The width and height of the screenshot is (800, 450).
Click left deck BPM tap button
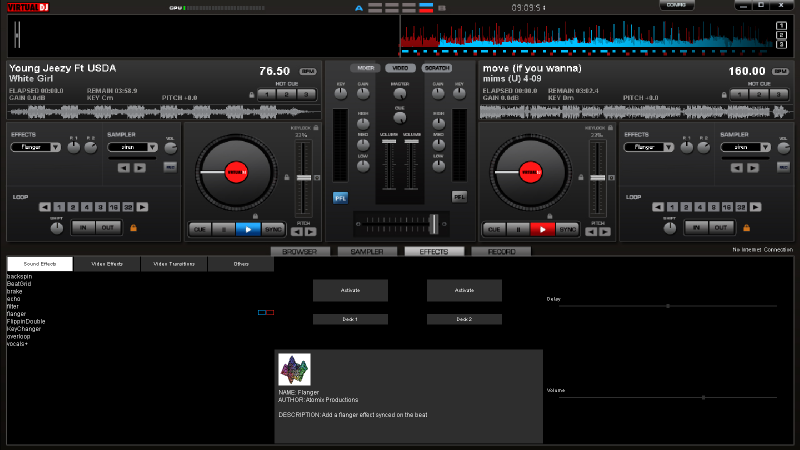[x=308, y=71]
